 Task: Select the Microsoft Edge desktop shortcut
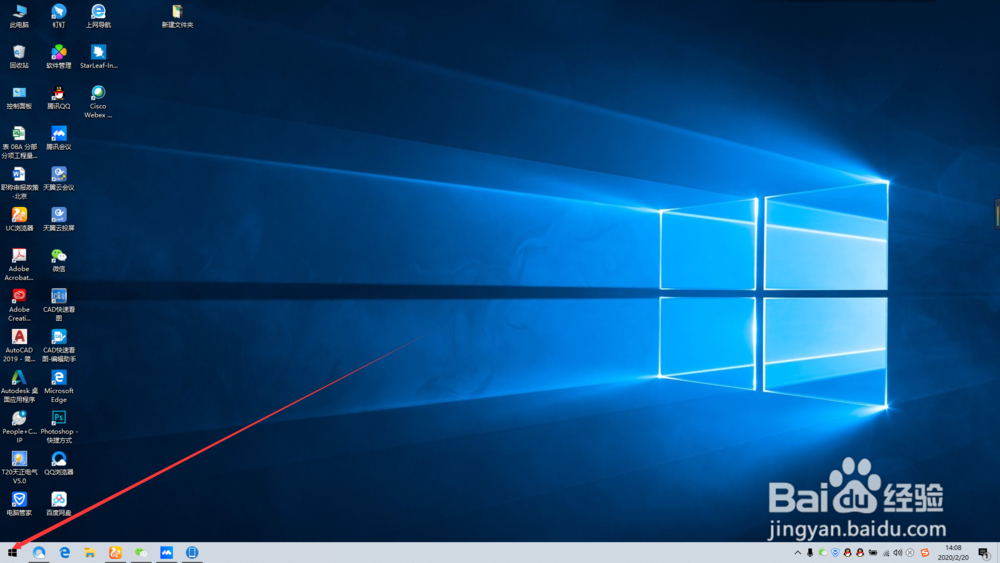[59, 387]
